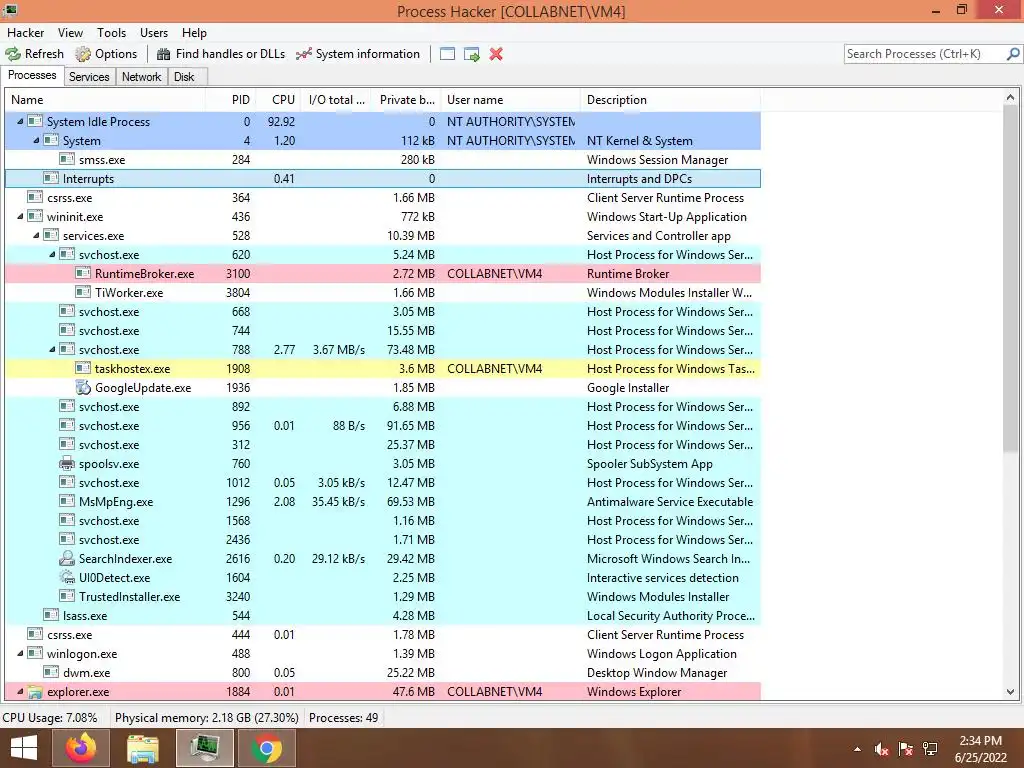Viewport: 1024px width, 768px height.
Task: Click the Interrupts row icon
Action: click(x=51, y=178)
